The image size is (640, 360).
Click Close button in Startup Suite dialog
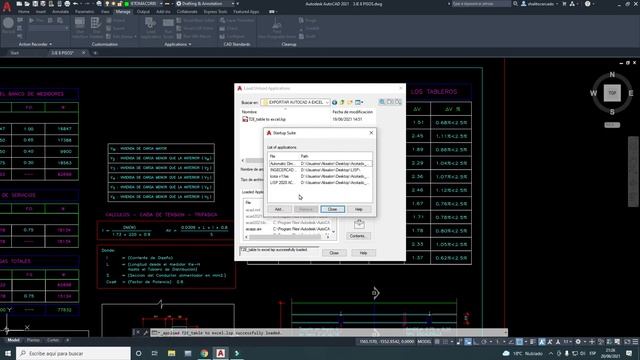[333, 209]
